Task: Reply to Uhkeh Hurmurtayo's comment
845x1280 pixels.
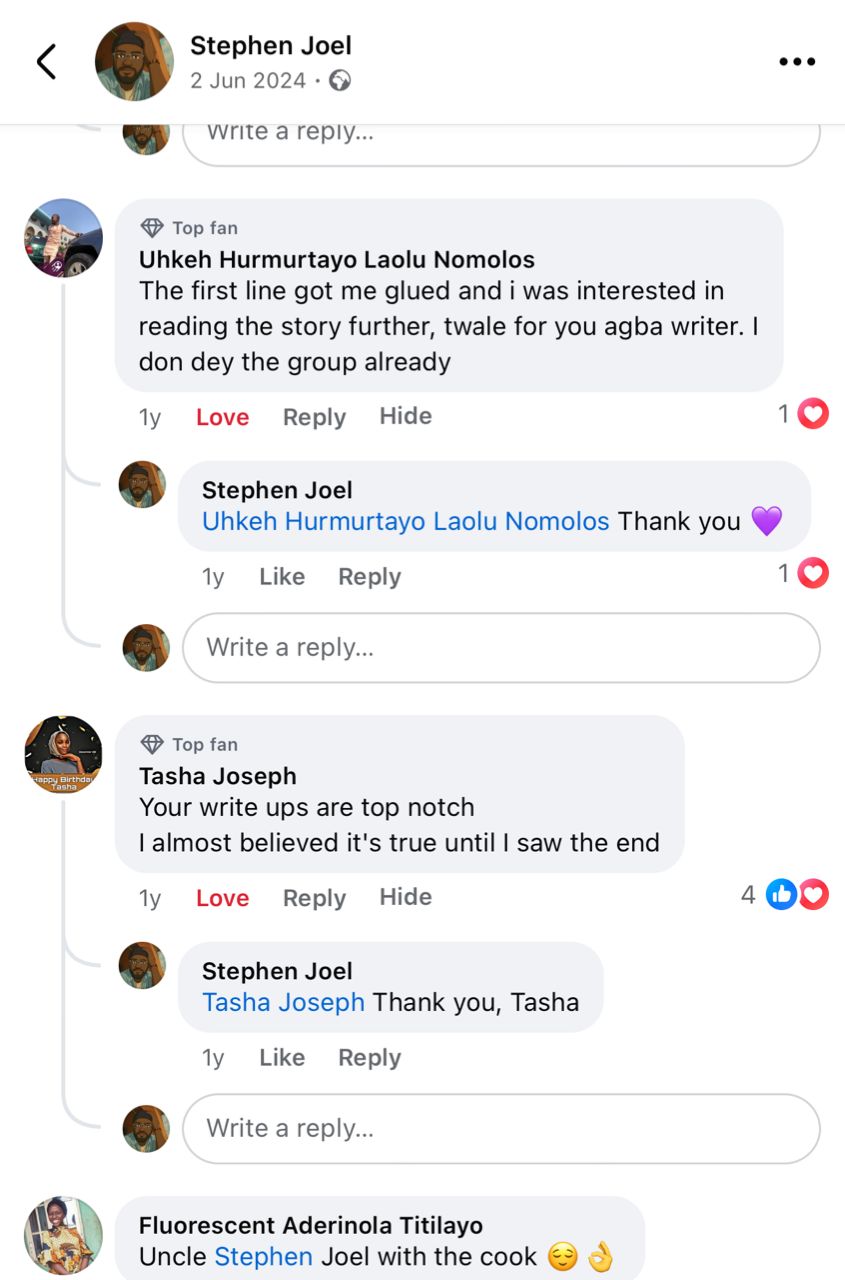Action: pos(314,417)
